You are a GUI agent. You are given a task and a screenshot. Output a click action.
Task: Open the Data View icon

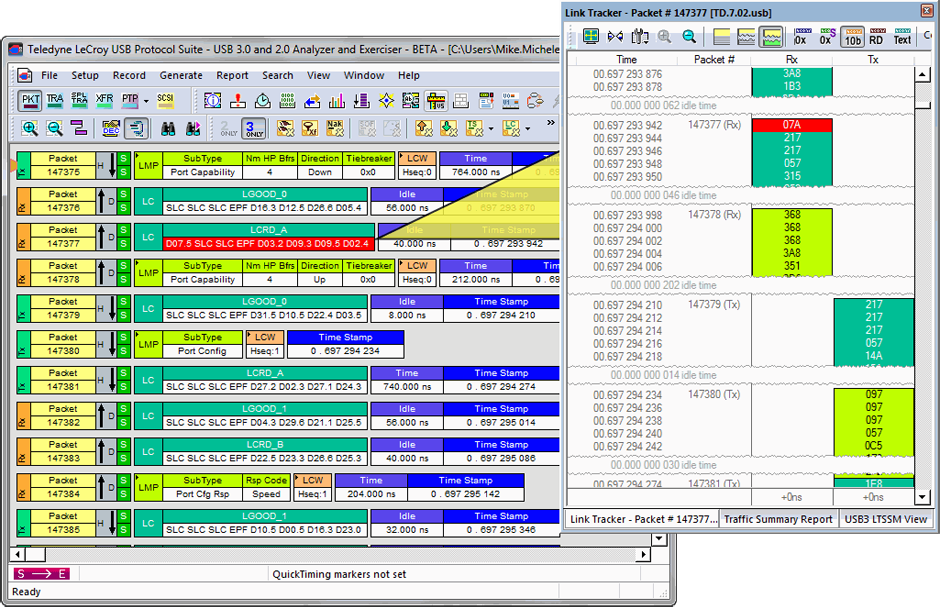point(287,101)
